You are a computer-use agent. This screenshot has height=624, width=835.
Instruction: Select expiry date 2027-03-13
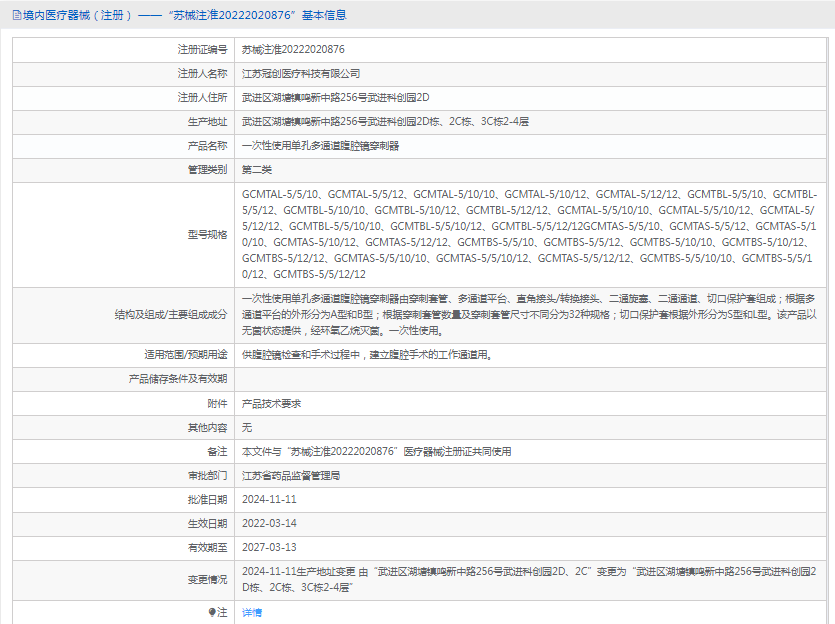269,547
